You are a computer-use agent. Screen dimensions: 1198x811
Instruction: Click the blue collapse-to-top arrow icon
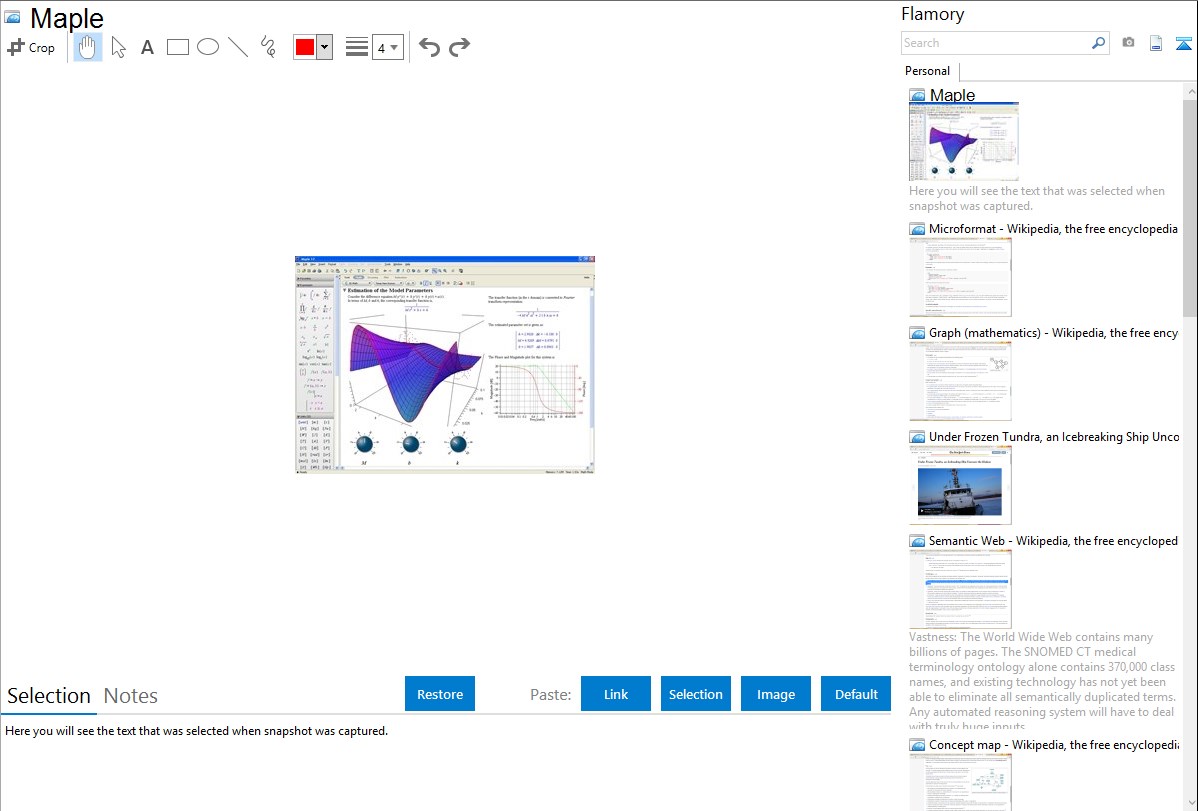point(1183,43)
